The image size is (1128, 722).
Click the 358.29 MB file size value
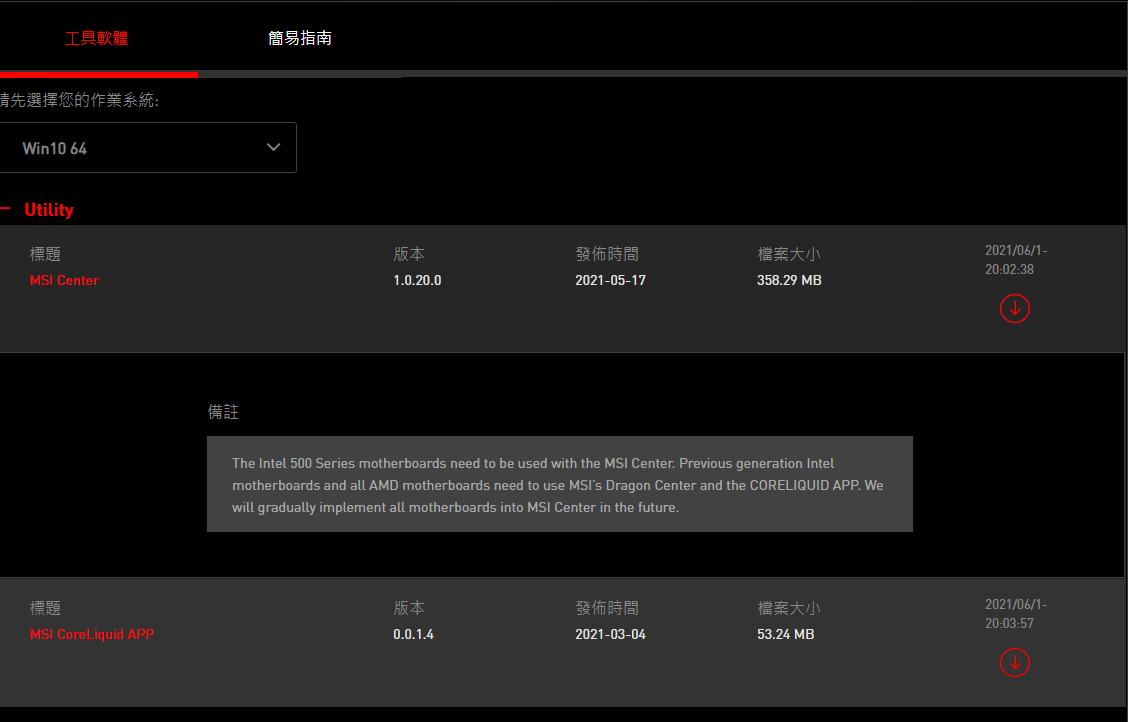click(789, 280)
